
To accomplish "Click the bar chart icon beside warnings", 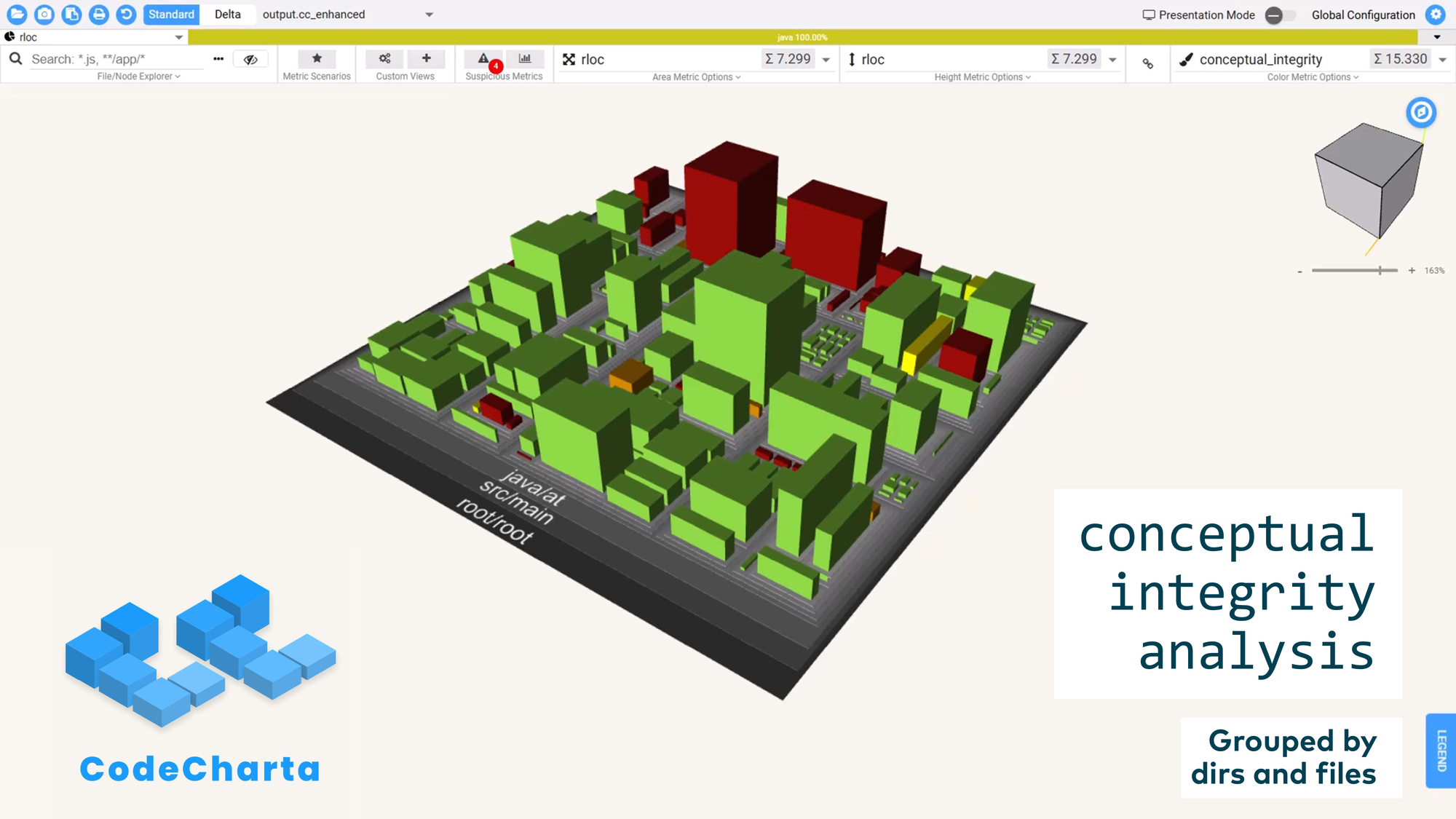I will coord(525,59).
